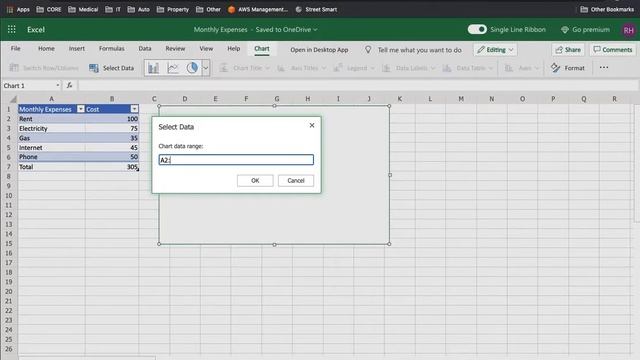Image resolution: width=640 pixels, height=360 pixels.
Task: Choose the pie chart type icon
Action: (192, 68)
